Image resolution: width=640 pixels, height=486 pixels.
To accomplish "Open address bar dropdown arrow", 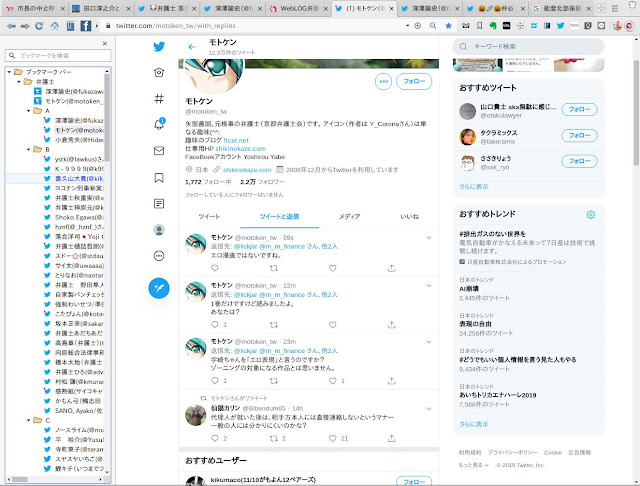I will pyautogui.click(x=407, y=26).
